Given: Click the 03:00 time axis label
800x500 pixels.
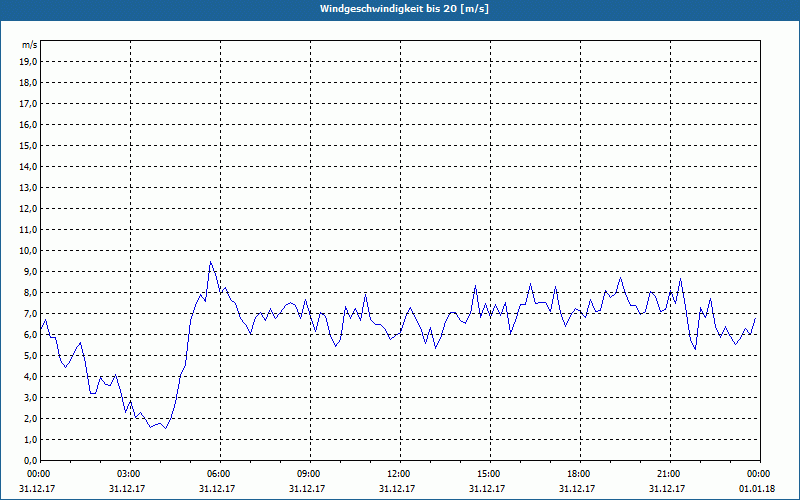Looking at the screenshot, I should pyautogui.click(x=130, y=474).
